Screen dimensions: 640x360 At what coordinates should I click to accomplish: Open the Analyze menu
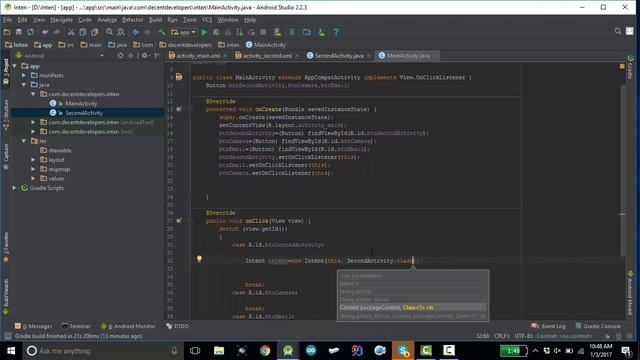(107, 20)
